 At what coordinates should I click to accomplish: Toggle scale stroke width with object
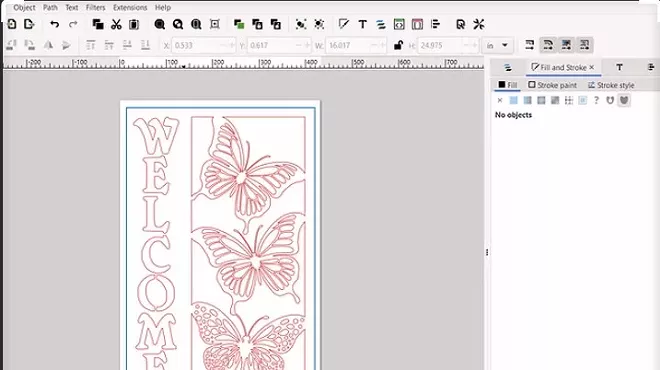tap(530, 45)
